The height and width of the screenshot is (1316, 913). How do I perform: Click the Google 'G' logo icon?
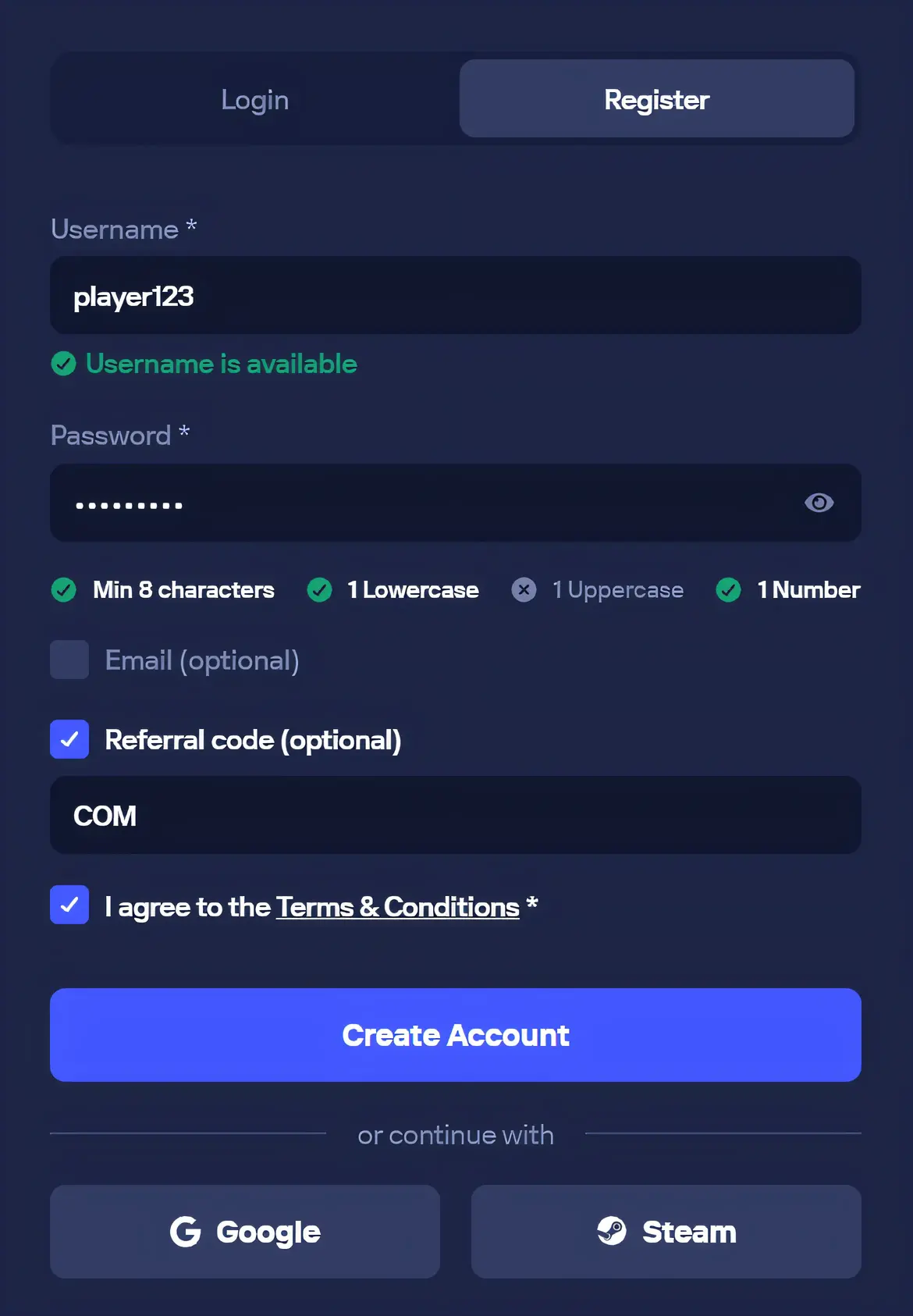tap(185, 1232)
